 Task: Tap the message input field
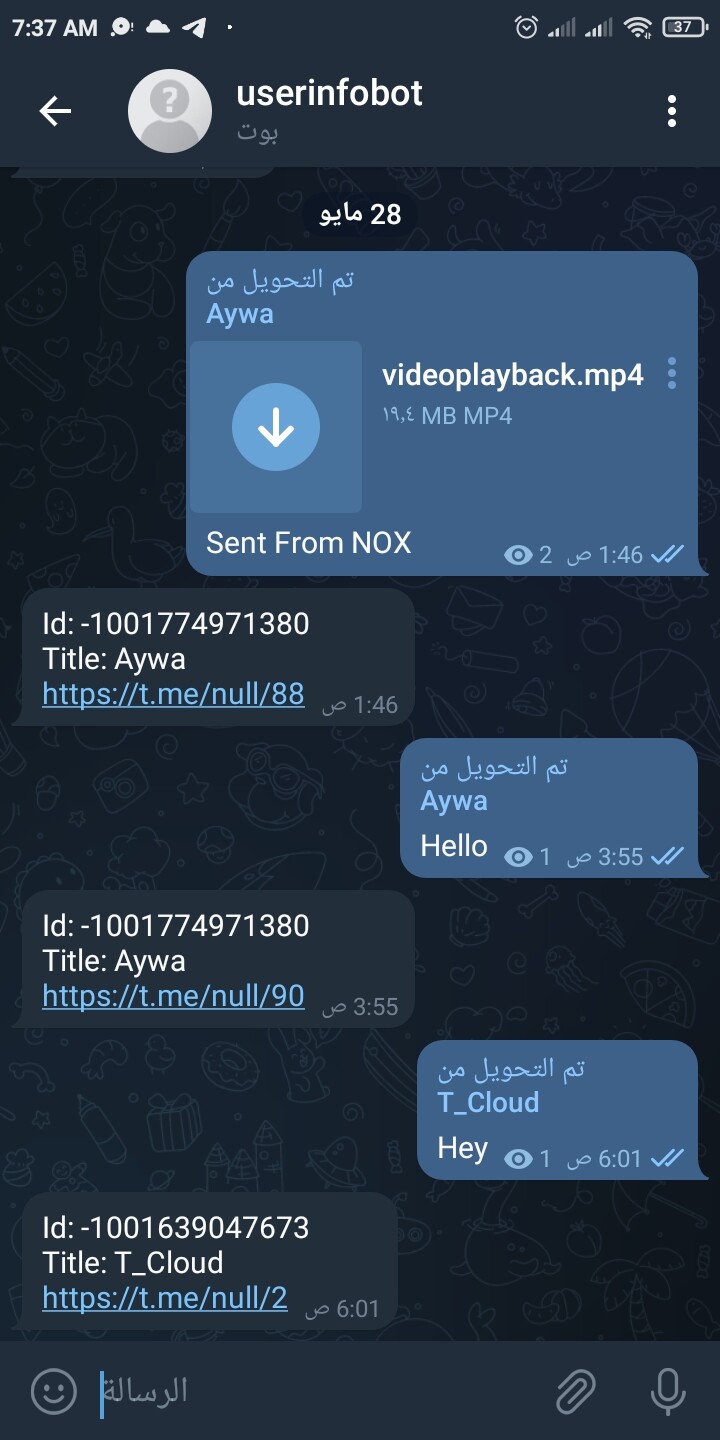[x=320, y=1390]
